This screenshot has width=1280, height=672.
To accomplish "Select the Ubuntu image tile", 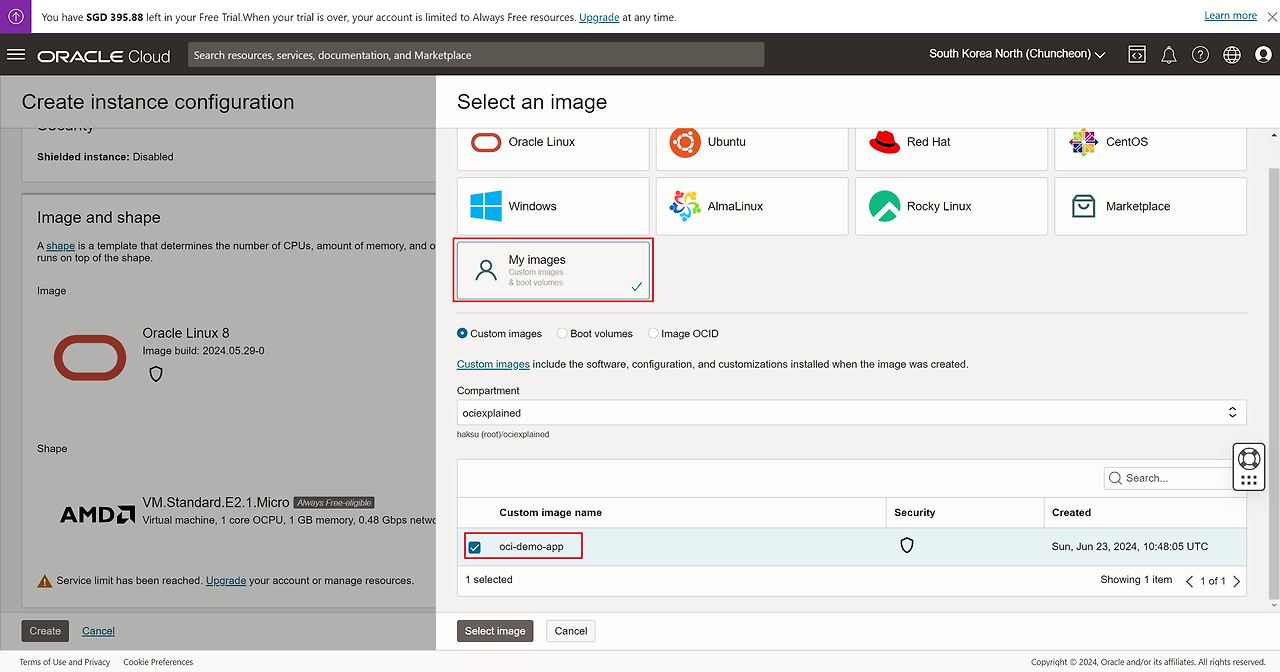I will pos(752,143).
